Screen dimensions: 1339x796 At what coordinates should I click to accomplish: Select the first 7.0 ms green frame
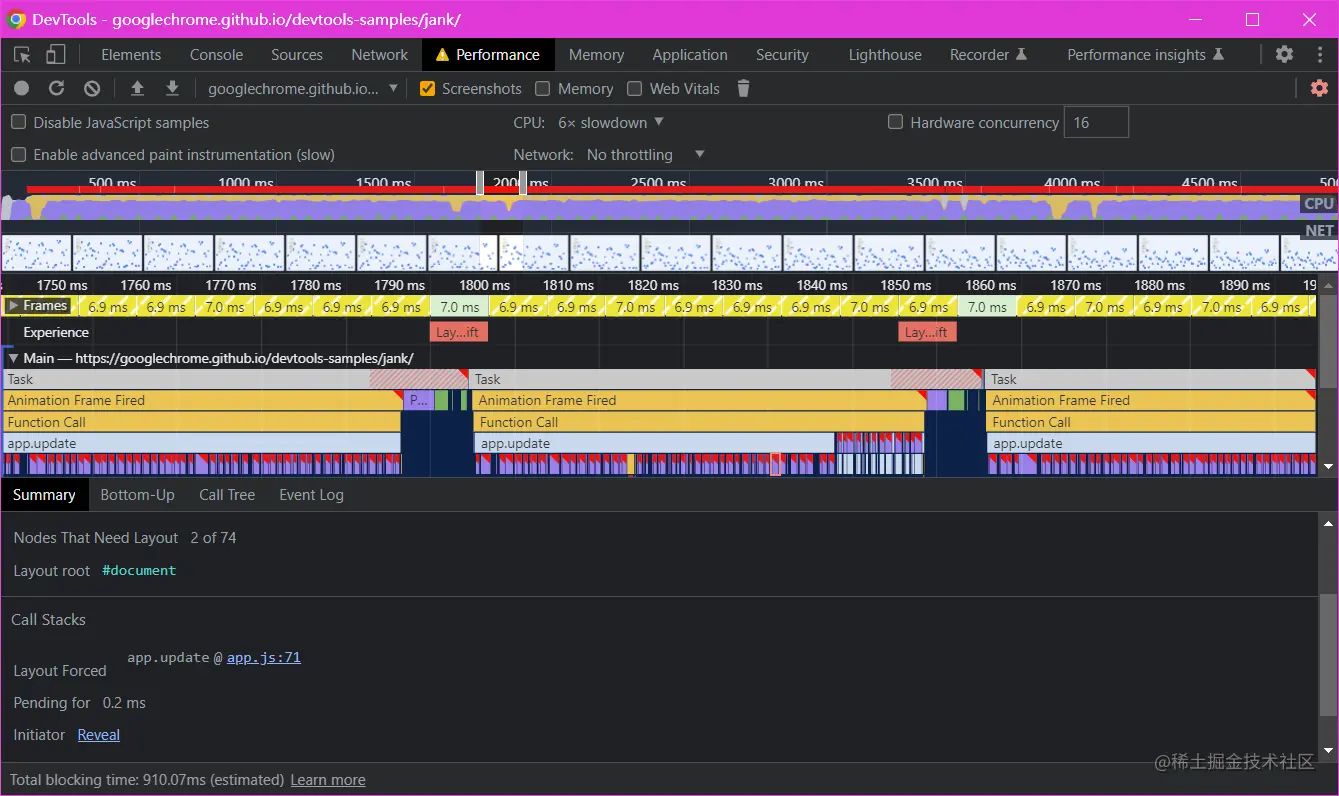[460, 307]
